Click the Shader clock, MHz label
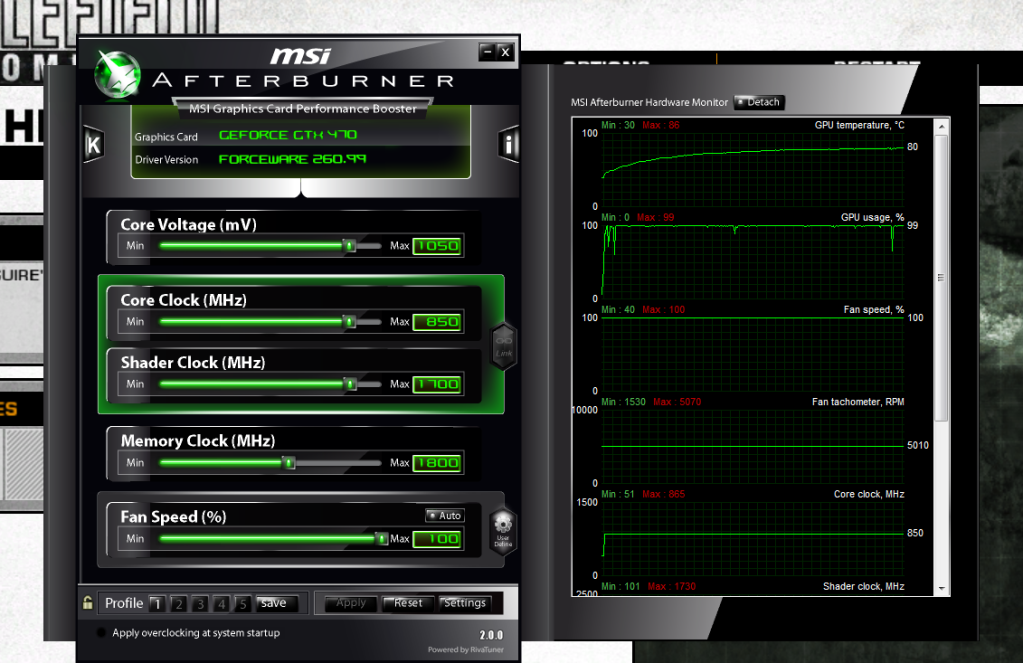The width and height of the screenshot is (1023, 663). [863, 586]
